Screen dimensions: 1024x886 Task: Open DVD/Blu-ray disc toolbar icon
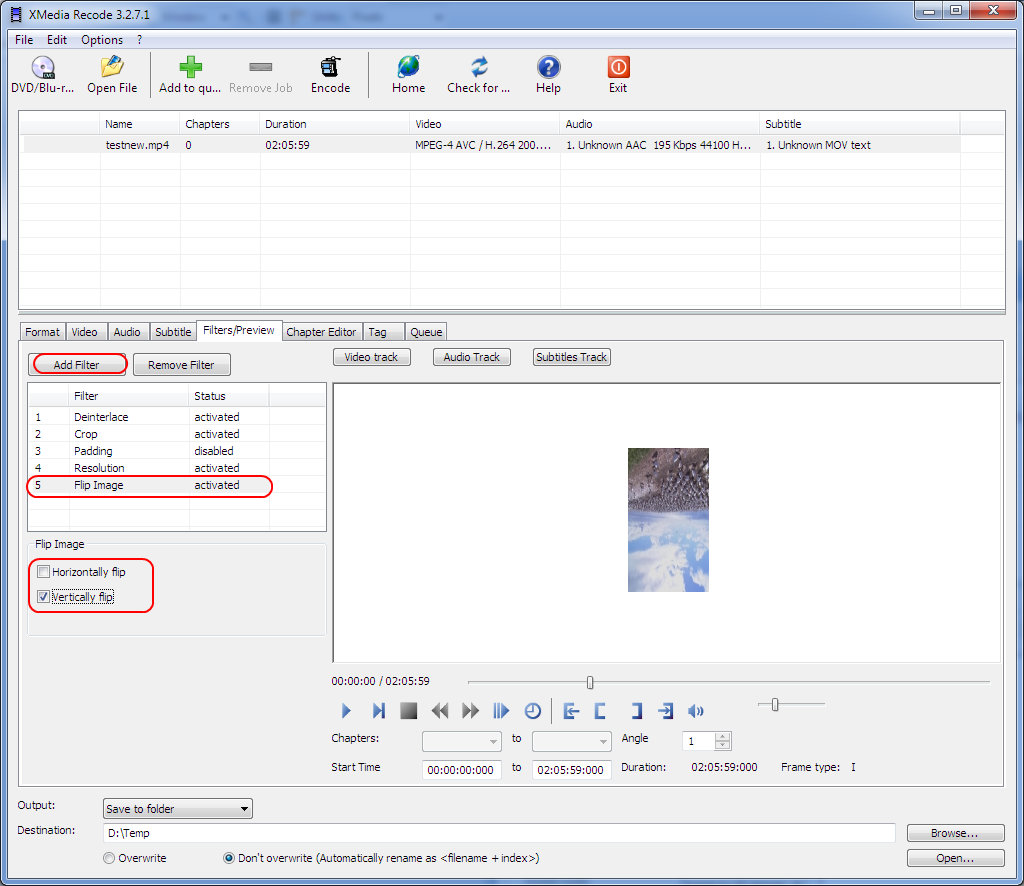point(43,68)
